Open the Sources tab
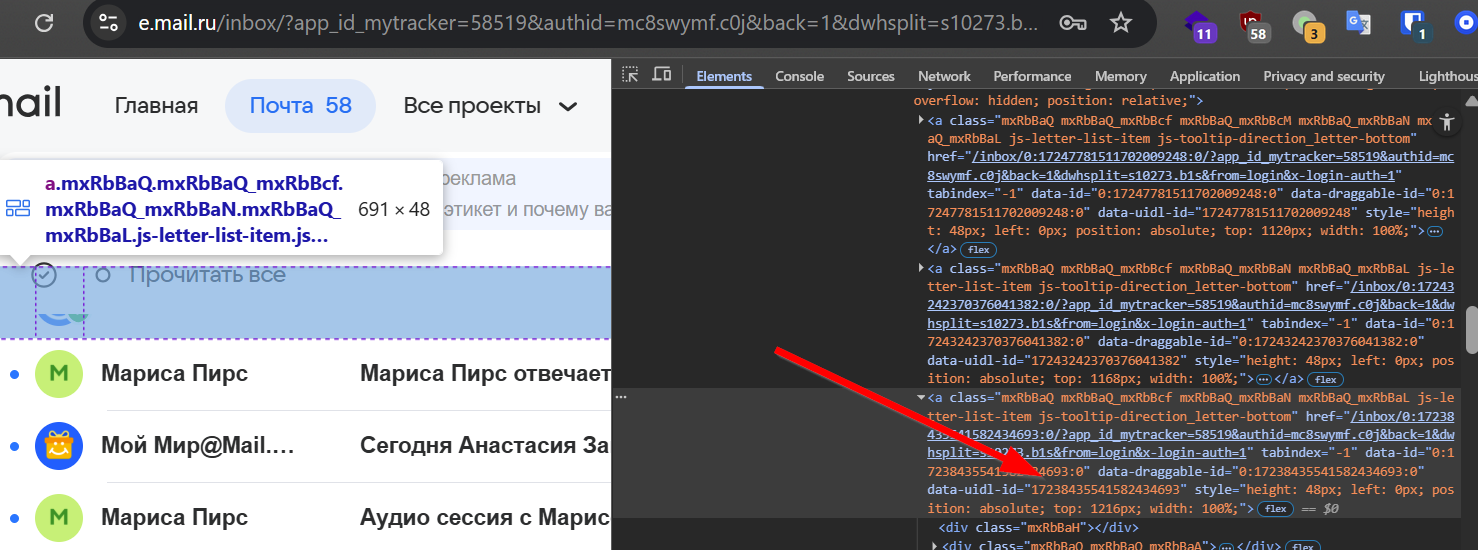 tap(871, 76)
